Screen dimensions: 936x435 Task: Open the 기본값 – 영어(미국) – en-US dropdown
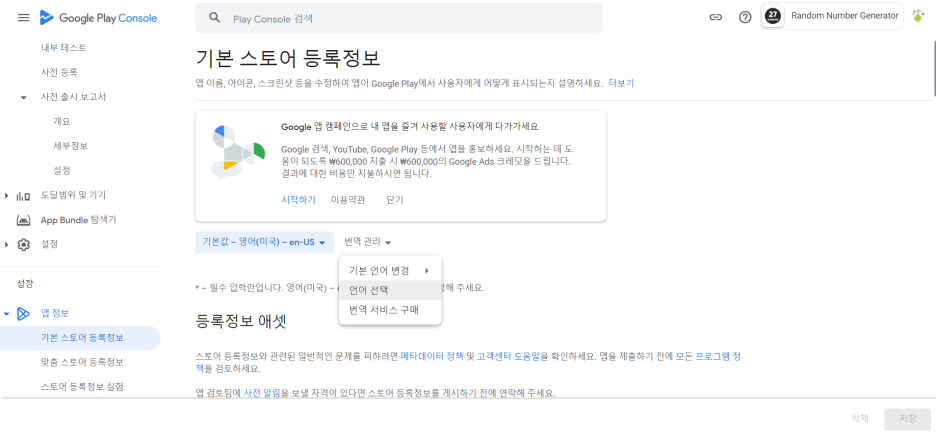(264, 242)
